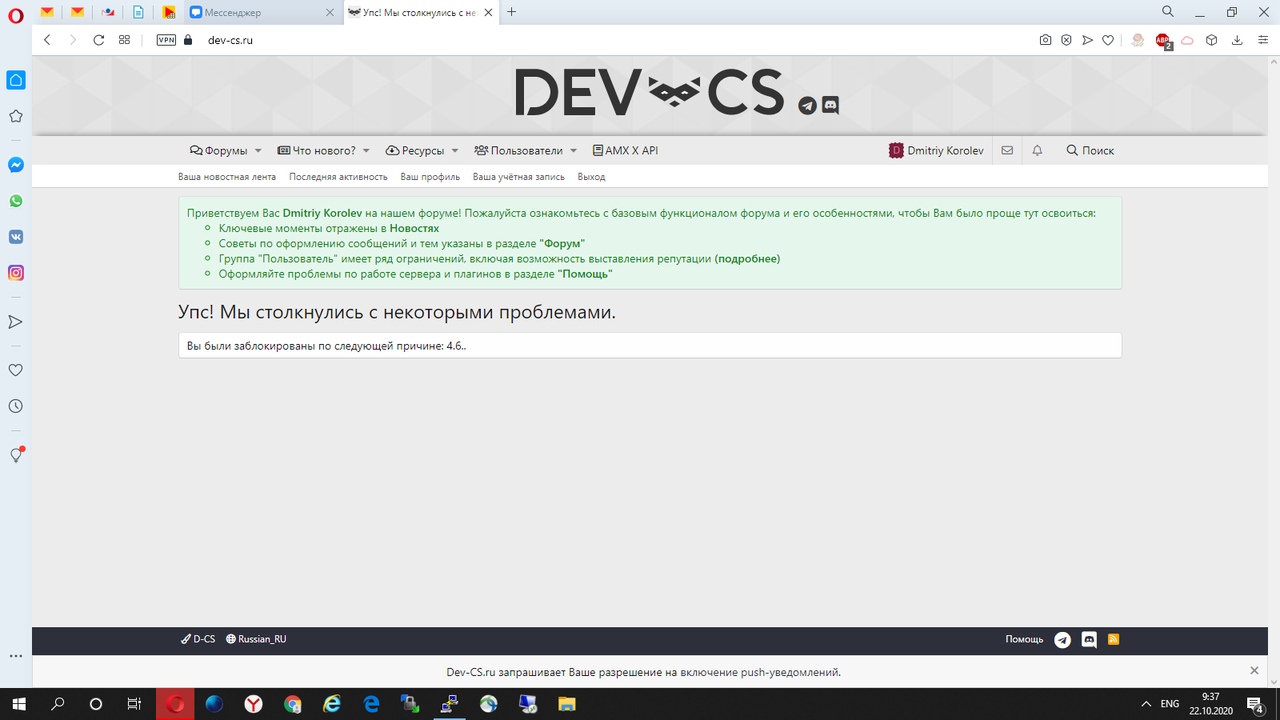
Task: Open the Dev-CS Telegram link in header
Action: 808,106
